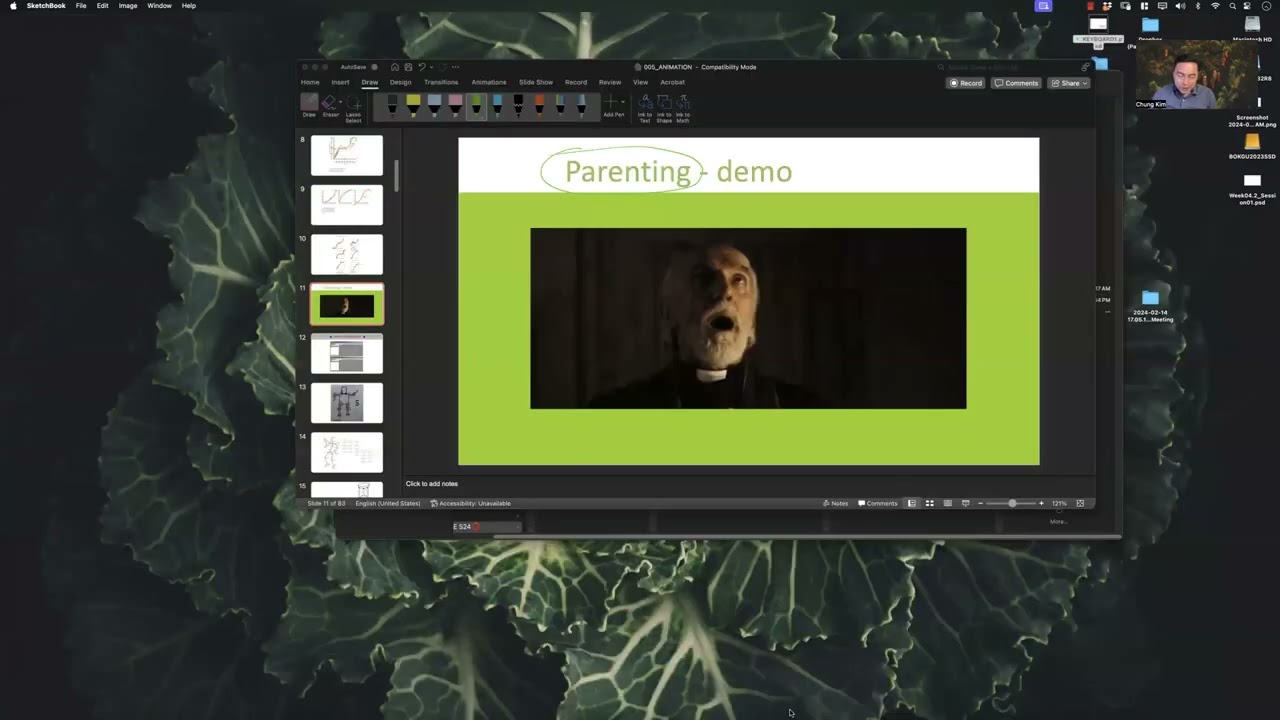Open the Image menu in menu bar
This screenshot has height=720, width=1280.
[x=128, y=6]
